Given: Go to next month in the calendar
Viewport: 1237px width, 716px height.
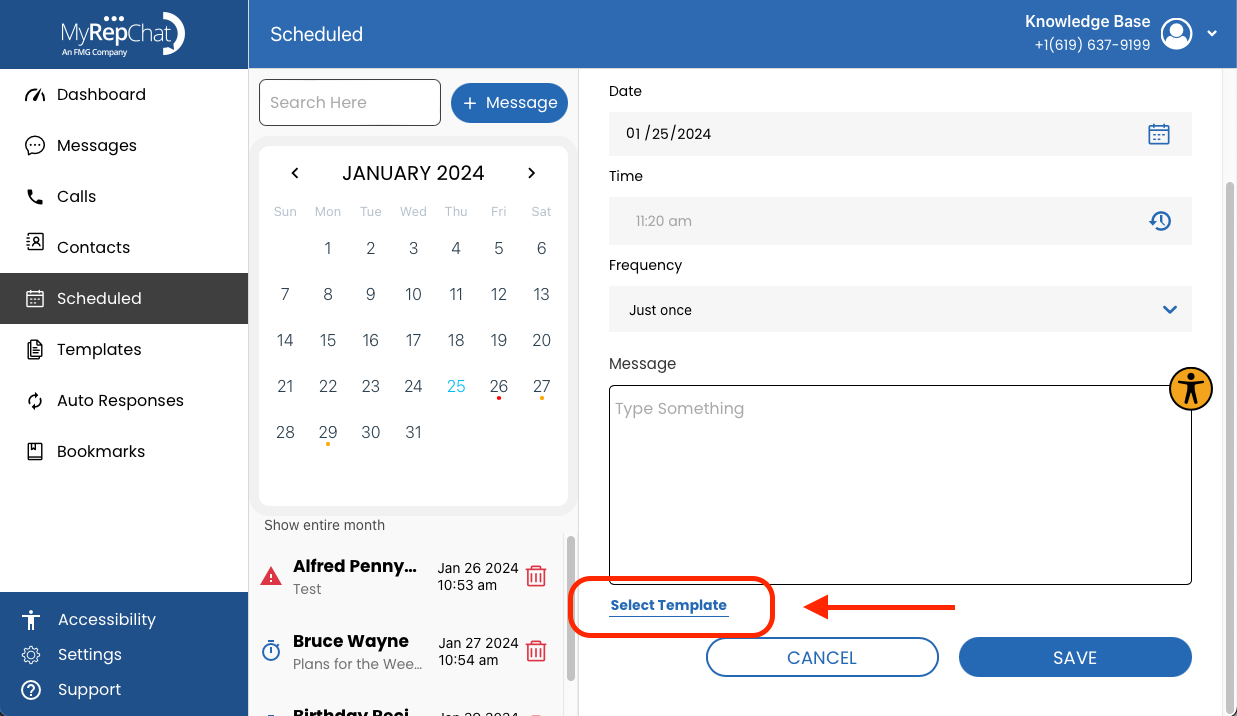Looking at the screenshot, I should click(x=532, y=172).
